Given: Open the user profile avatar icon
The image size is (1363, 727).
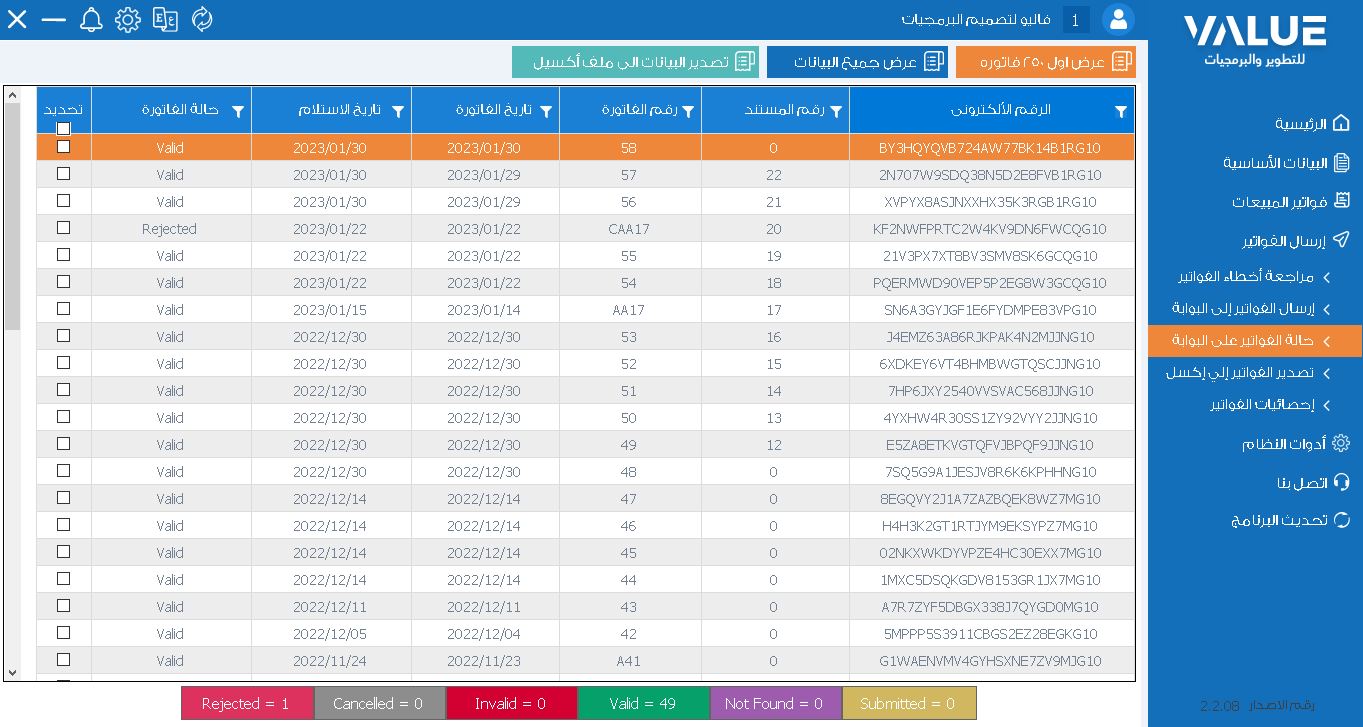Looking at the screenshot, I should (x=1118, y=19).
